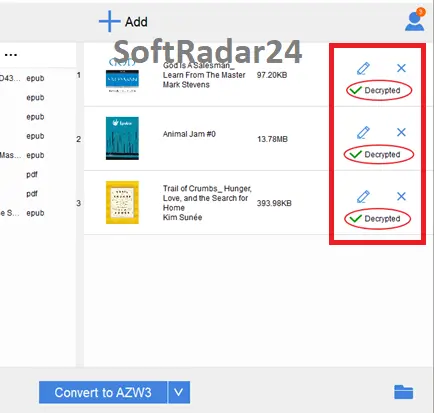
Task: Open the output folder icon
Action: 404,392
